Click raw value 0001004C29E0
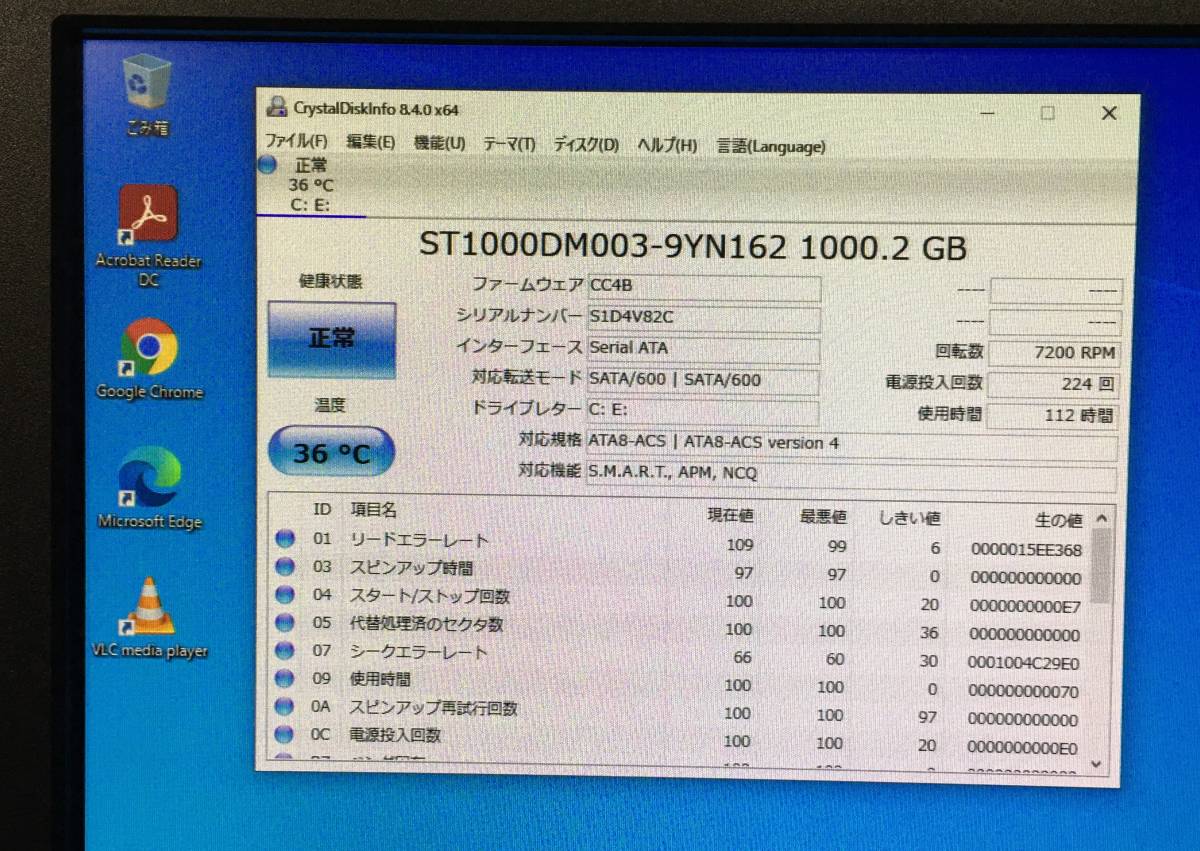This screenshot has width=1200, height=851. [1023, 662]
